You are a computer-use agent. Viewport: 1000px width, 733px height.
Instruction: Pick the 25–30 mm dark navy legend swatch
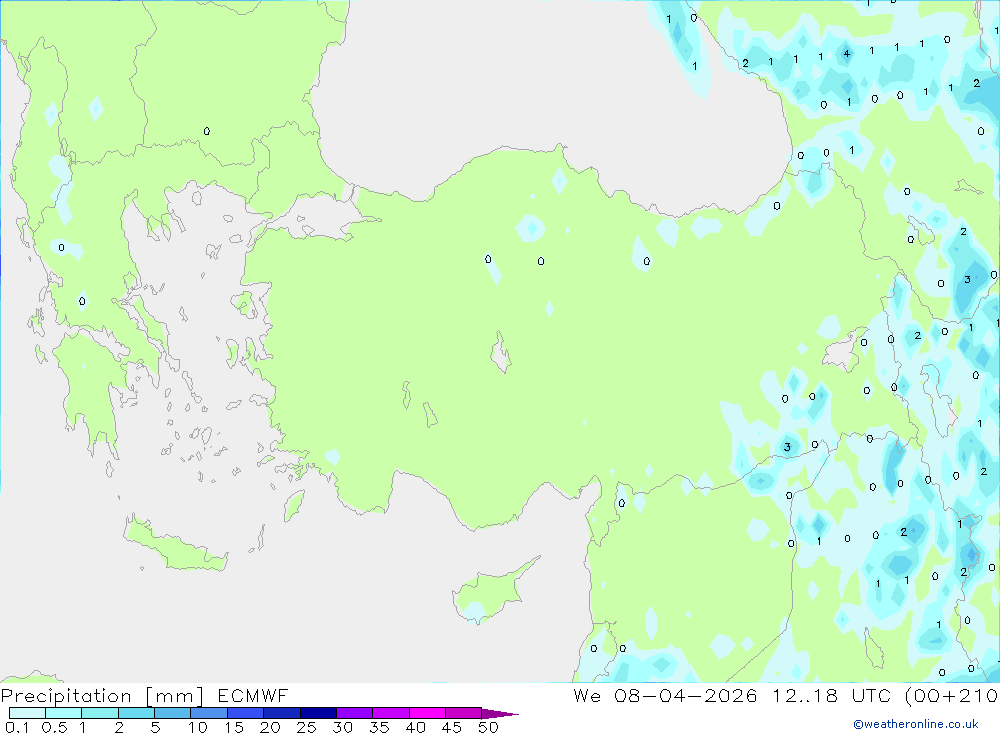(317, 713)
